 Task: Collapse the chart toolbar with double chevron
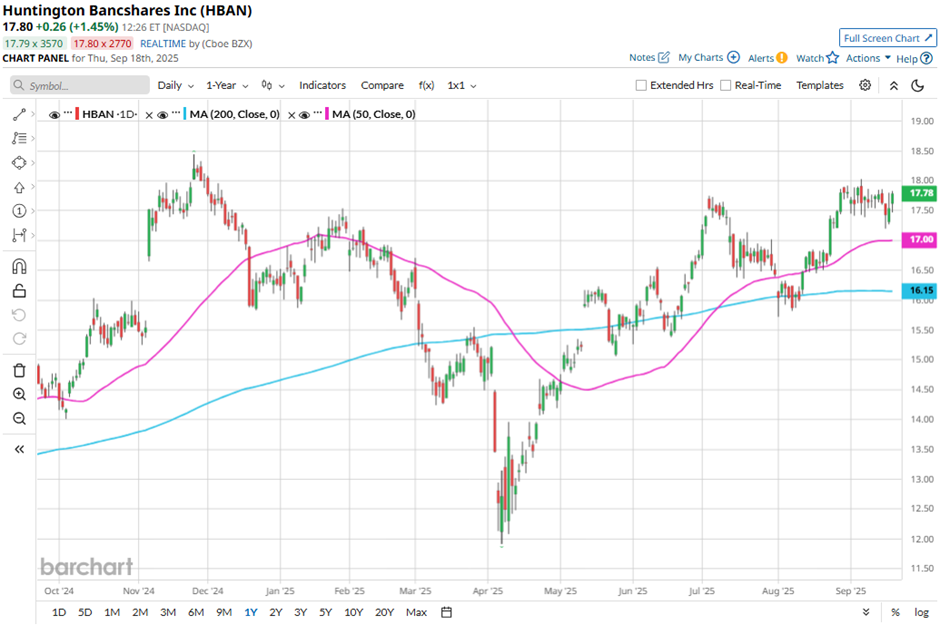894,86
